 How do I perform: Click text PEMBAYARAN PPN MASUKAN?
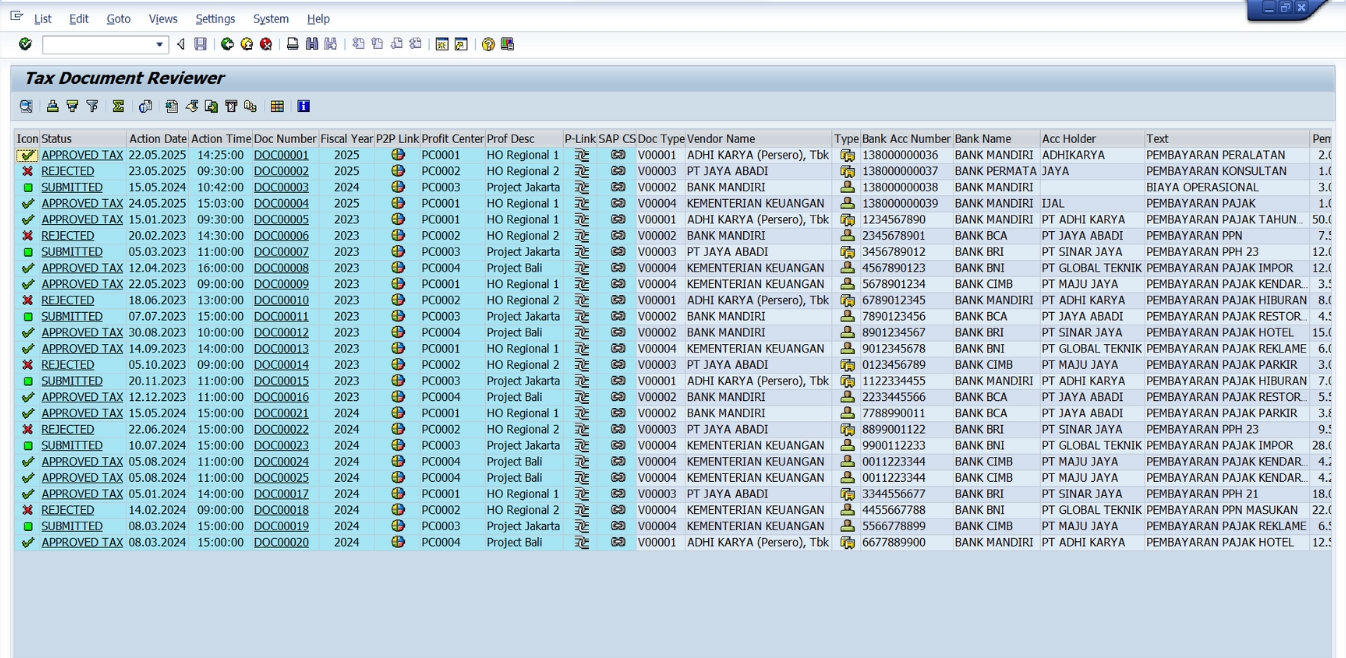1222,510
